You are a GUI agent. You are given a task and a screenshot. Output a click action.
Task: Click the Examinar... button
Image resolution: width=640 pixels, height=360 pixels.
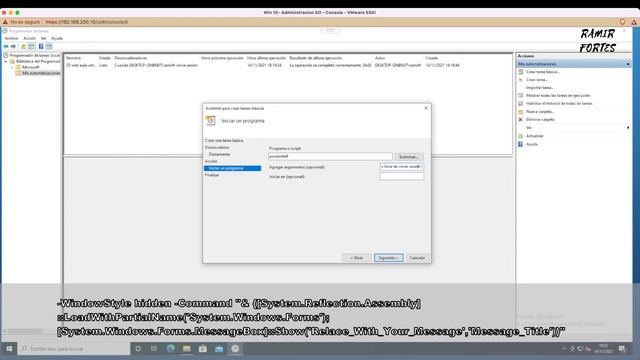coord(409,157)
